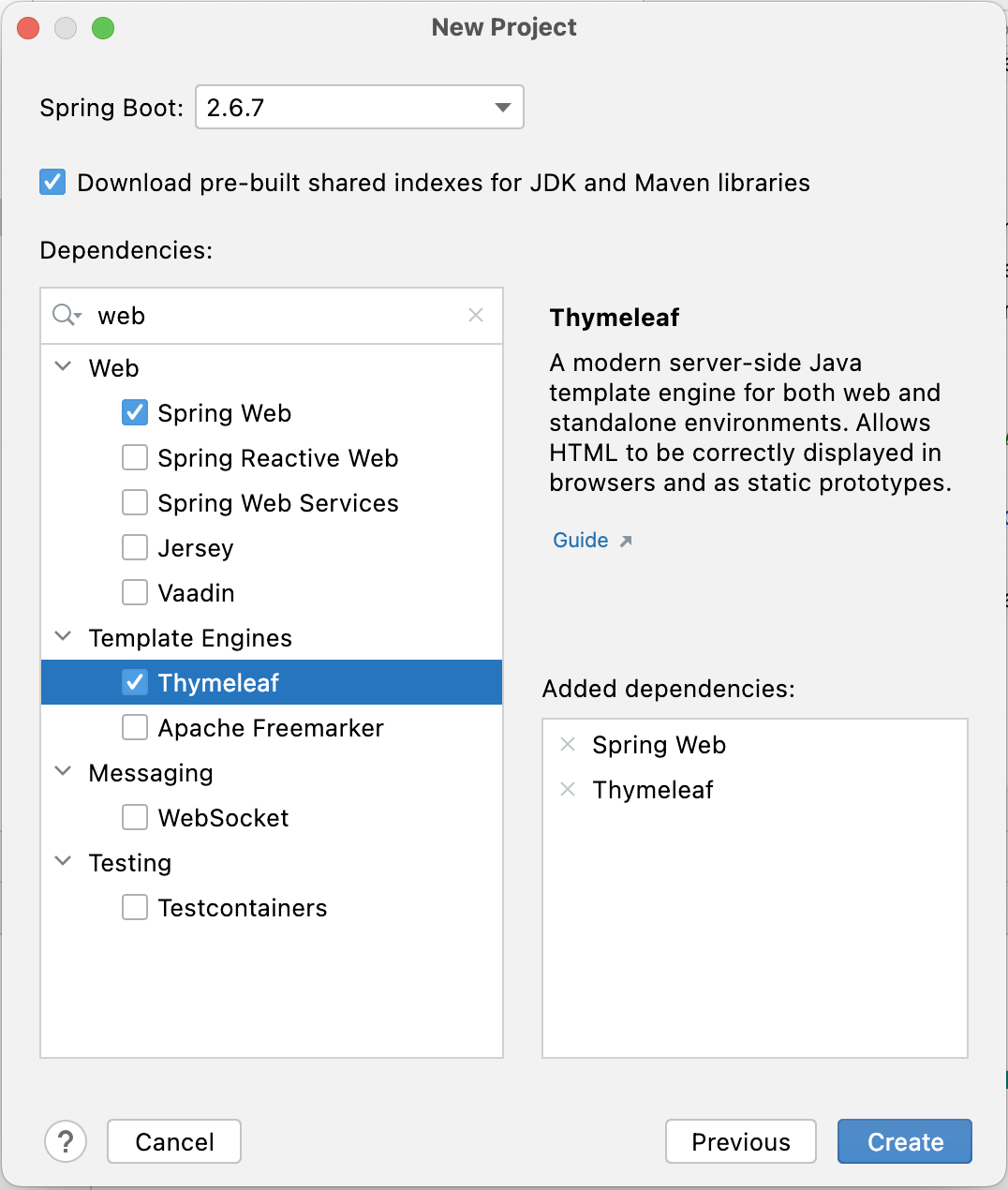Collapse the Web category

click(64, 366)
